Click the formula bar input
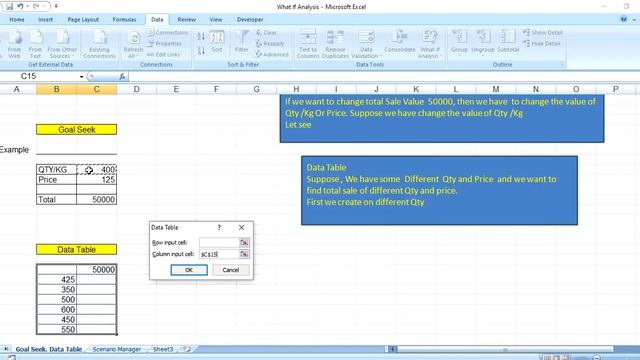 (x=383, y=76)
